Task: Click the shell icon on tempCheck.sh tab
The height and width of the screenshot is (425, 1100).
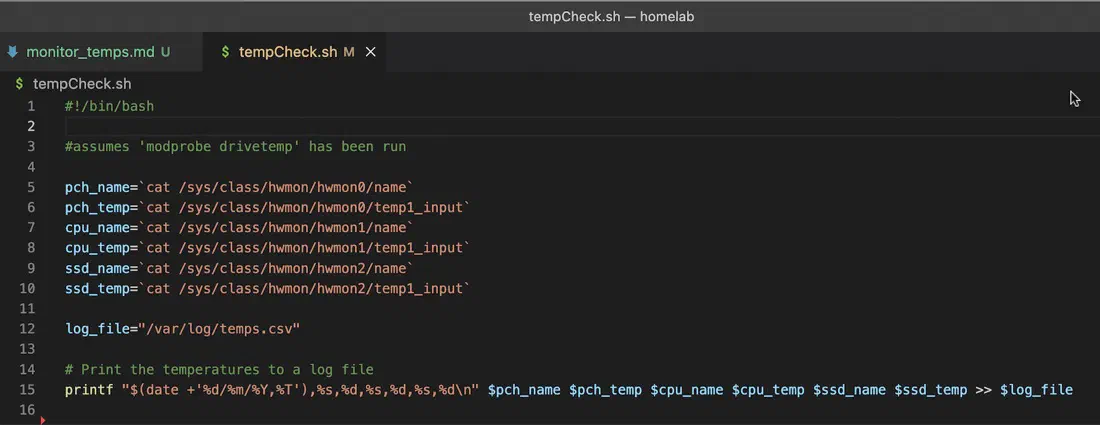Action: [225, 52]
